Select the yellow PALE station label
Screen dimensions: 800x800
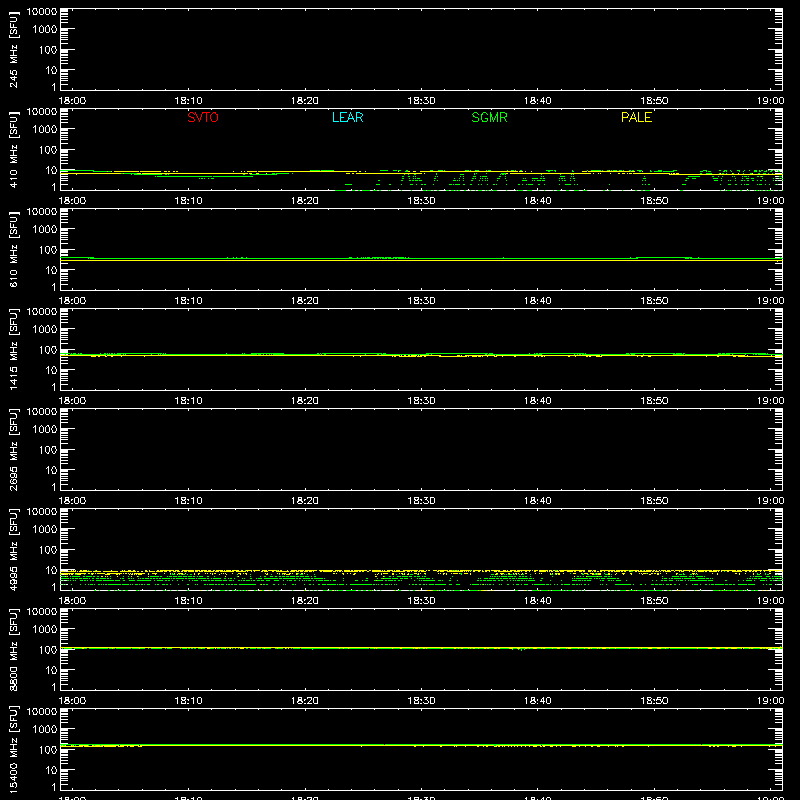pyautogui.click(x=636, y=117)
